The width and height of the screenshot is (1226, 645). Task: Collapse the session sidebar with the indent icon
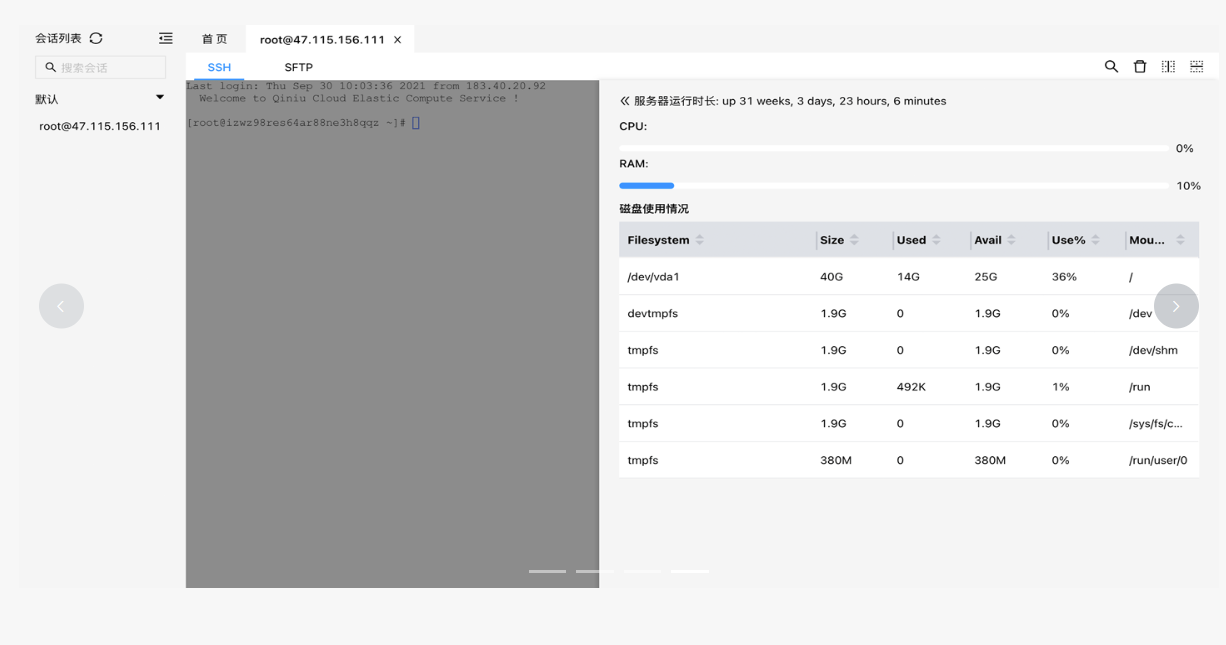pyautogui.click(x=166, y=38)
